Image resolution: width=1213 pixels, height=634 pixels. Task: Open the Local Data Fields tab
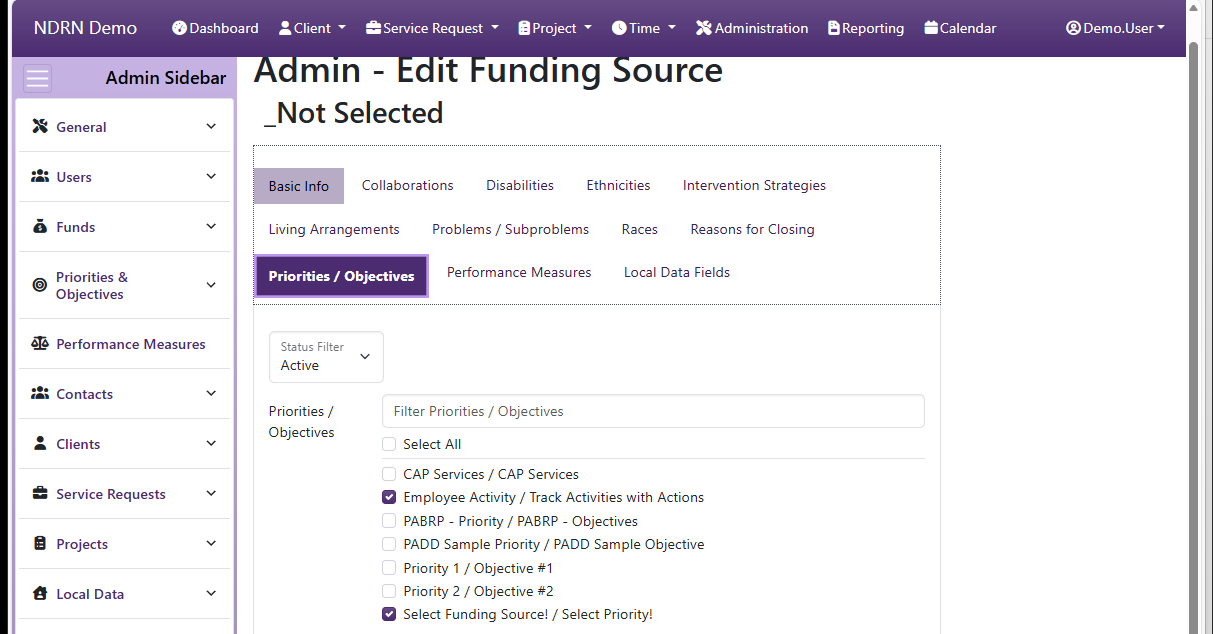[x=677, y=272]
